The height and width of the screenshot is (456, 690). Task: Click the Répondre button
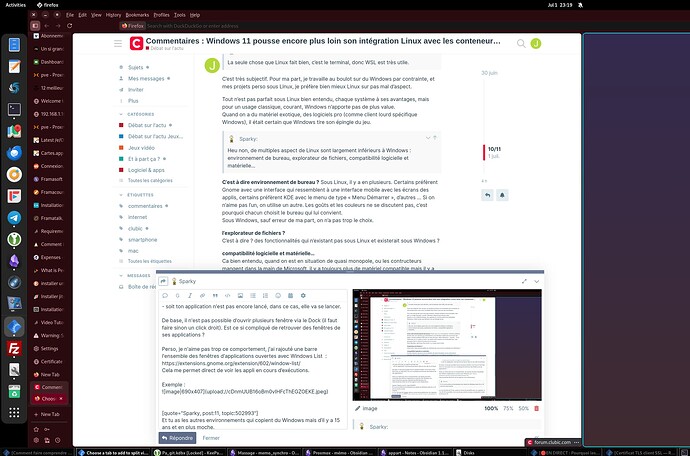[177, 438]
